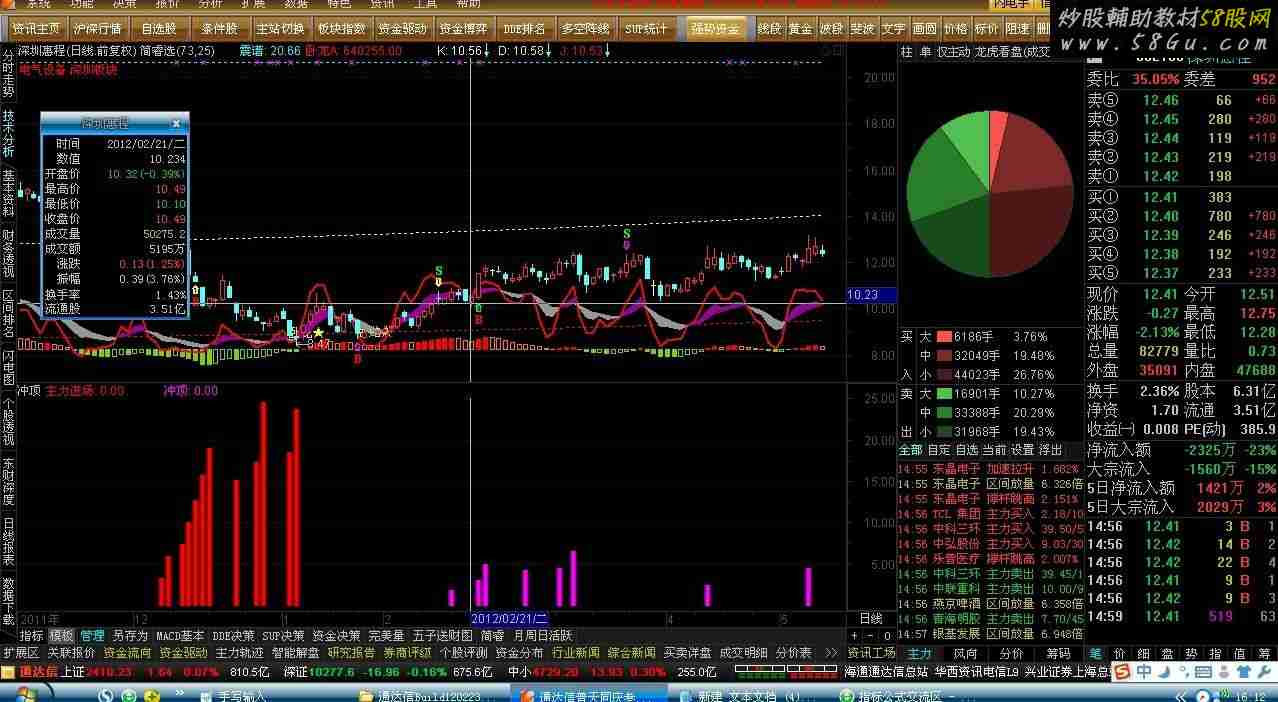The height and width of the screenshot is (702, 1278).
Task: Expand more tabs with the >> arrow
Action: [831, 653]
